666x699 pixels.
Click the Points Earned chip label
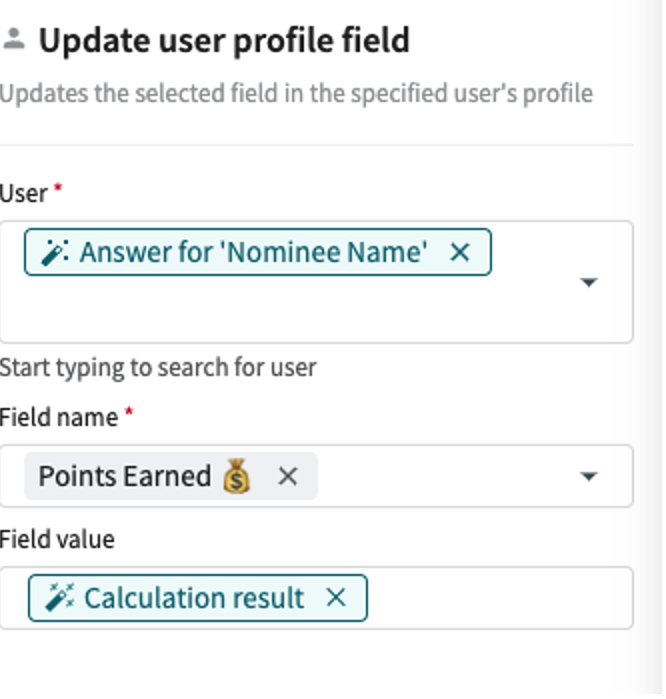point(124,477)
